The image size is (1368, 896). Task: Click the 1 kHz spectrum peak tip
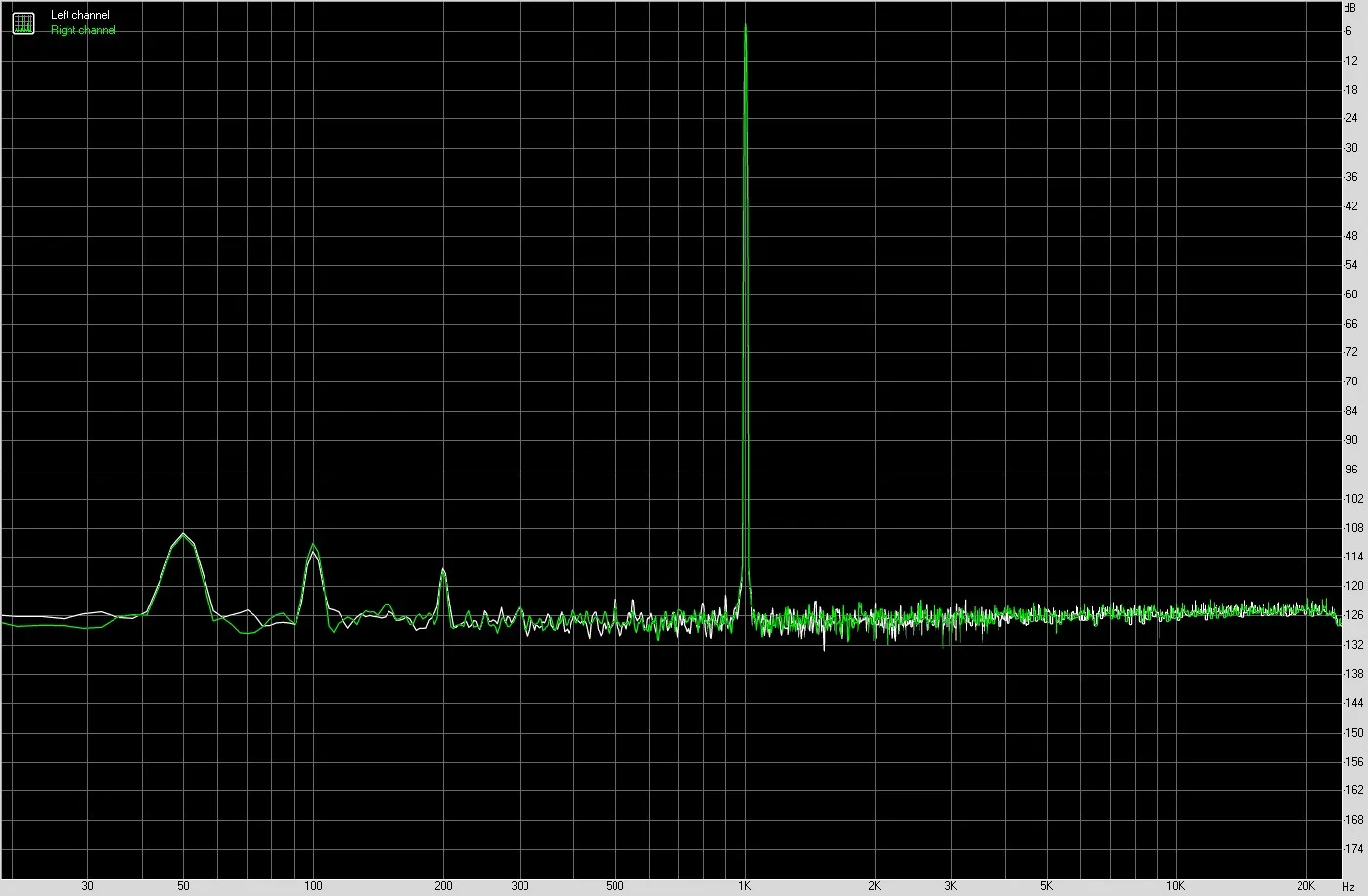point(746,25)
